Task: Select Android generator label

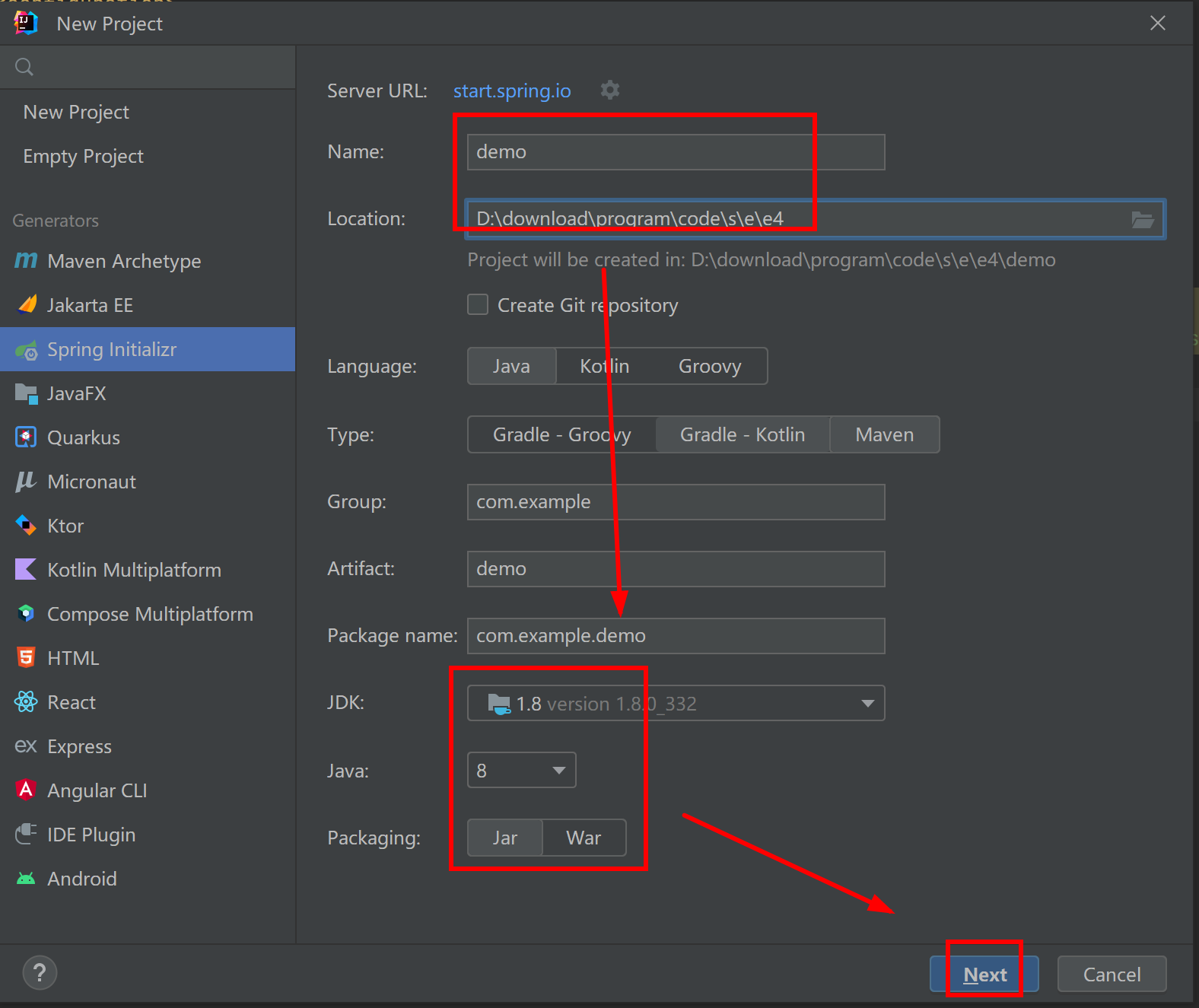Action: click(x=82, y=879)
